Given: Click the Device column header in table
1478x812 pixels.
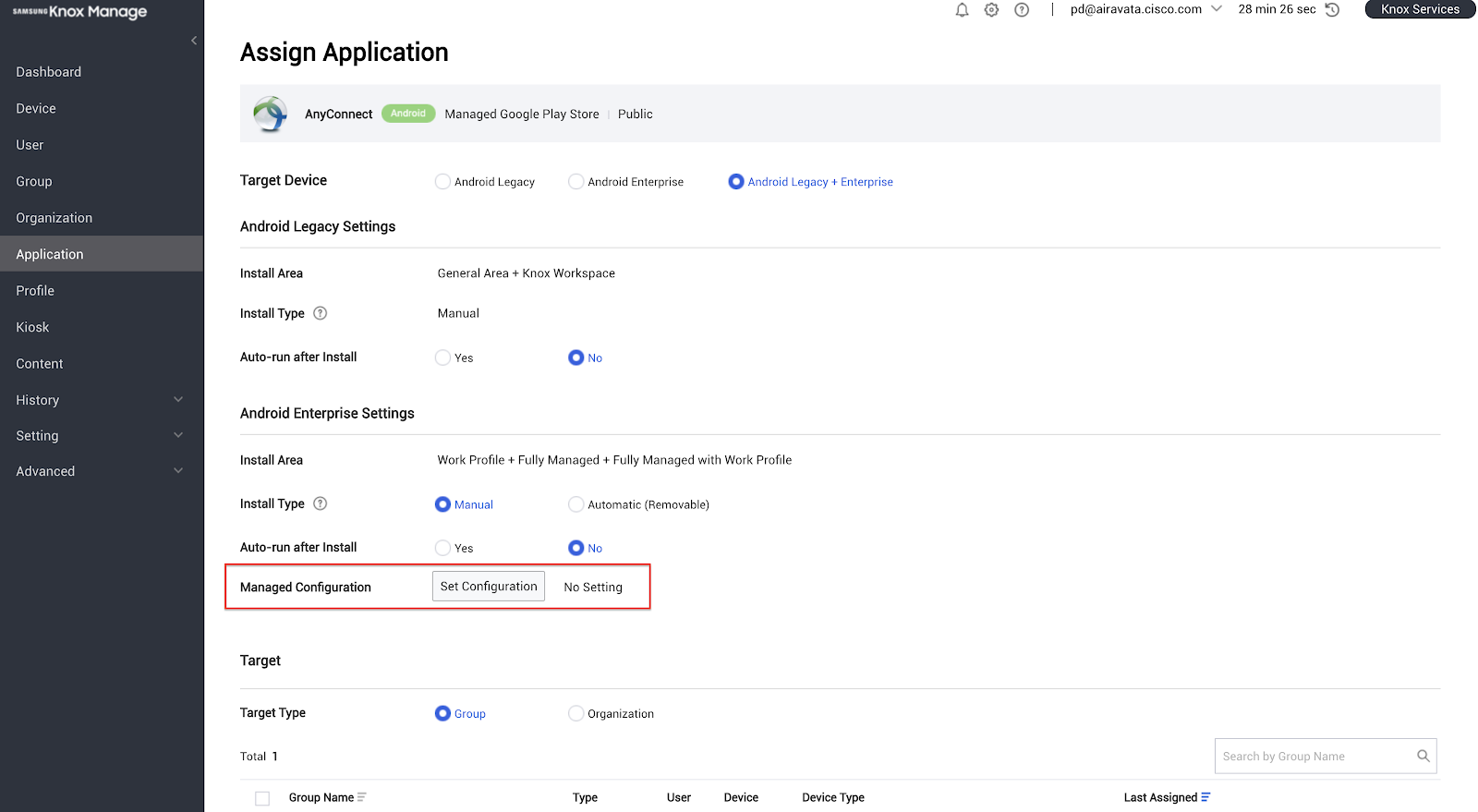Looking at the screenshot, I should click(741, 797).
